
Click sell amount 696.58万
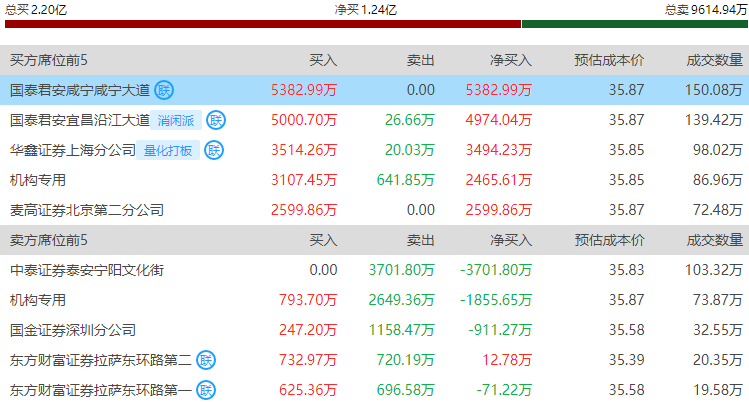click(406, 390)
